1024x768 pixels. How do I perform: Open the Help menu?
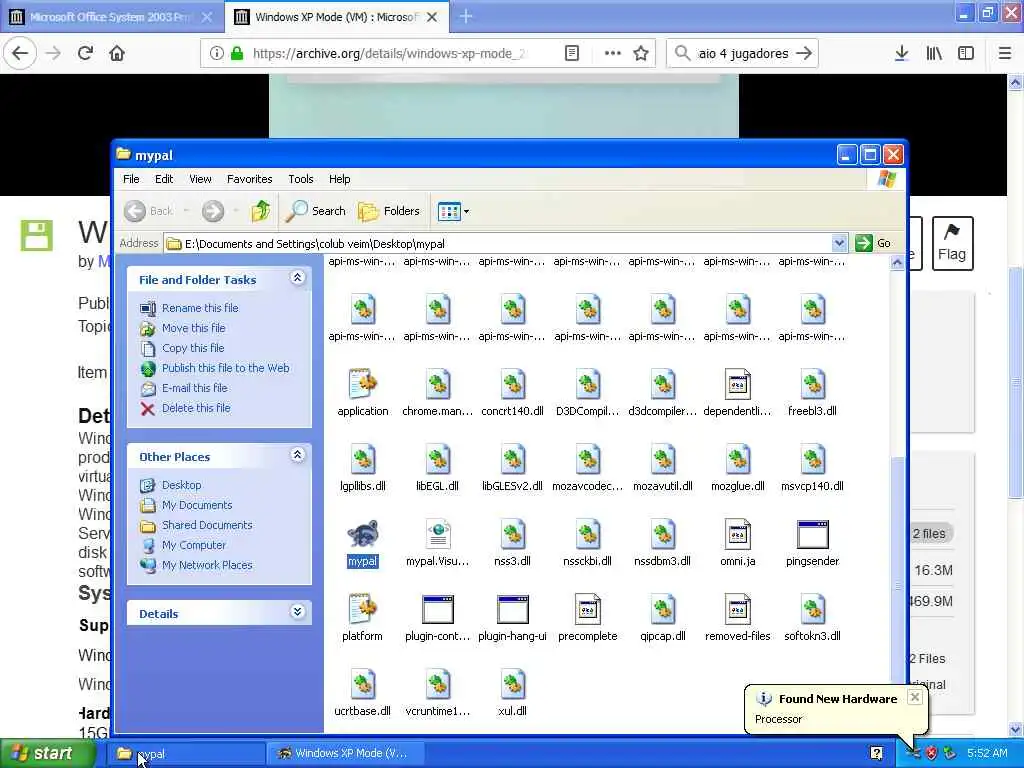tap(340, 179)
